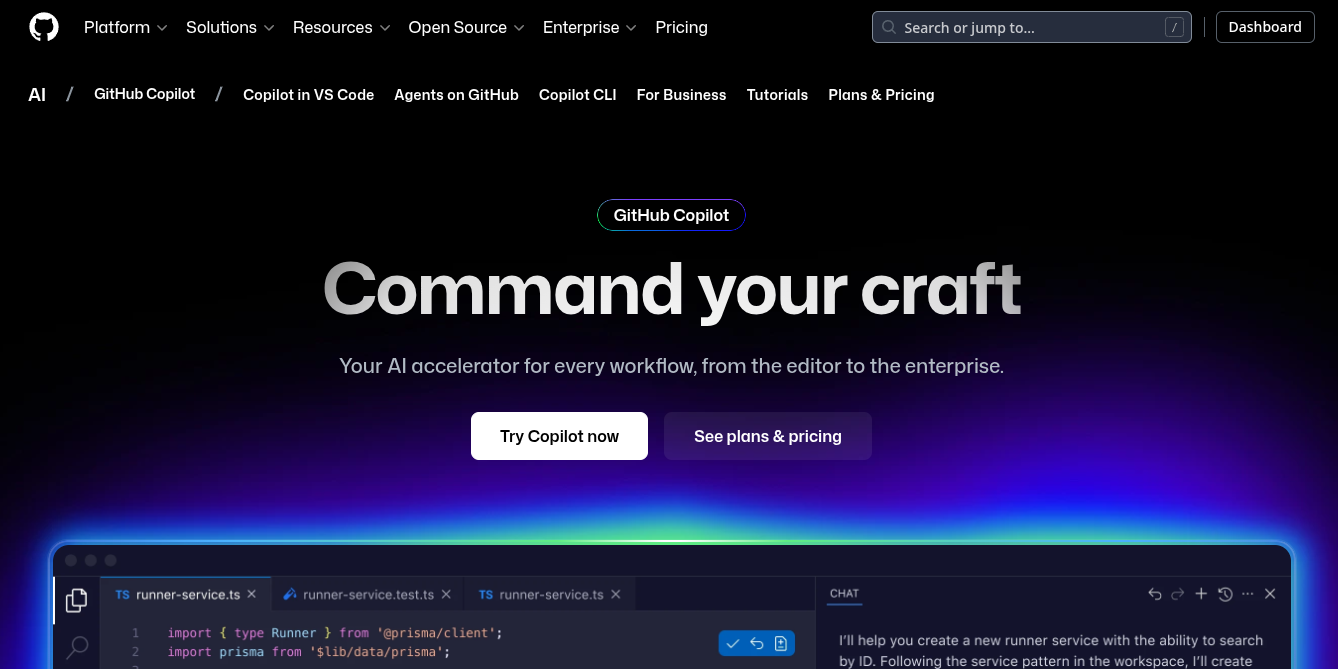
Task: Open See plans & pricing
Action: pos(767,436)
